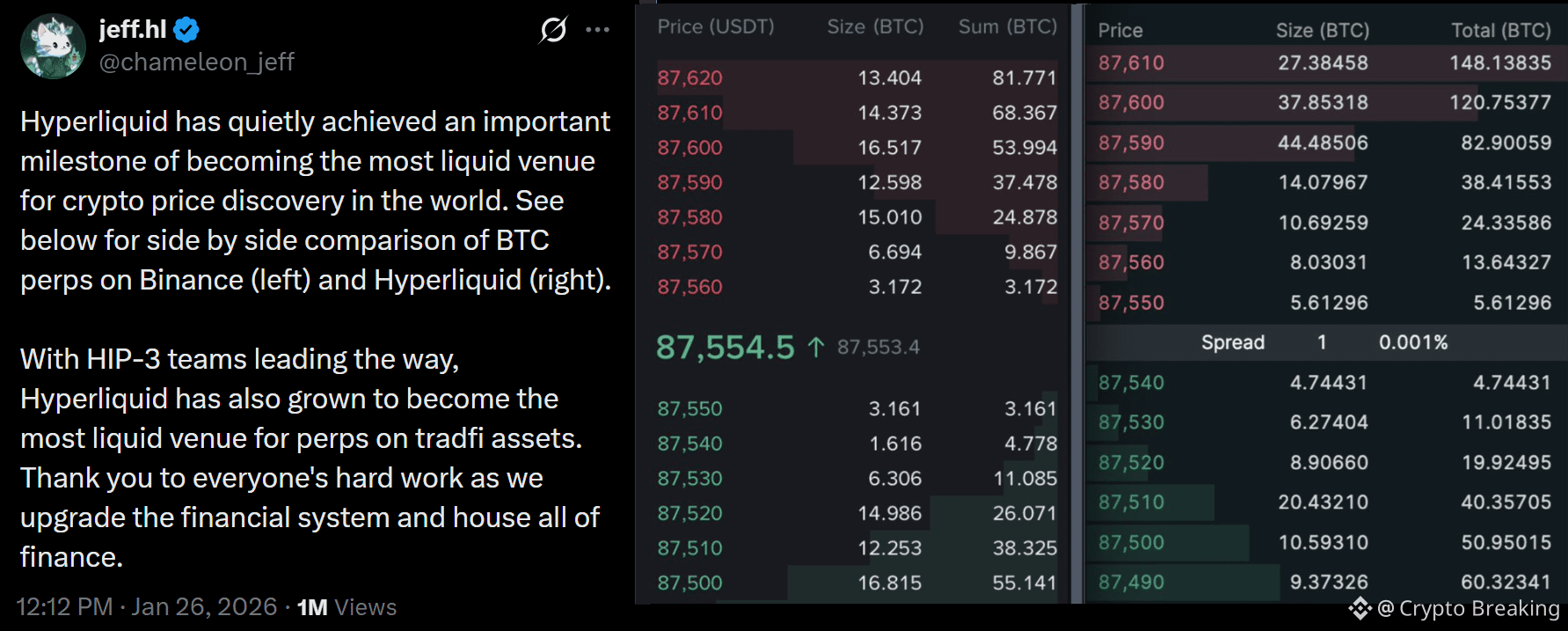The image size is (1568, 631).
Task: Open the Grok actions icon on the tweet
Action: 553,29
